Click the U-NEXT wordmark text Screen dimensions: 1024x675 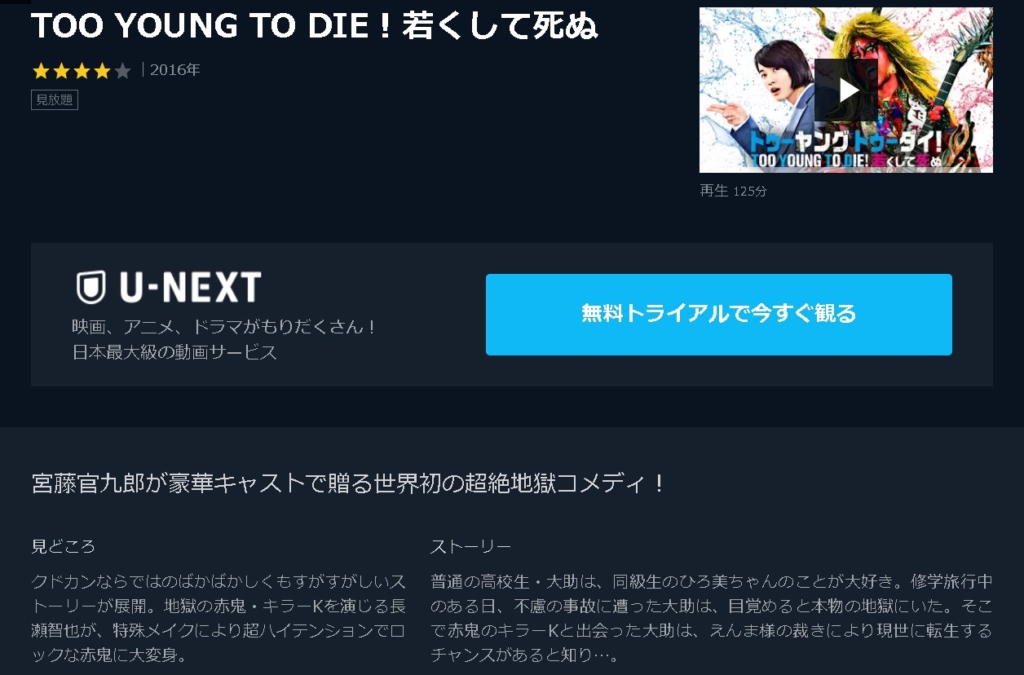coord(190,287)
